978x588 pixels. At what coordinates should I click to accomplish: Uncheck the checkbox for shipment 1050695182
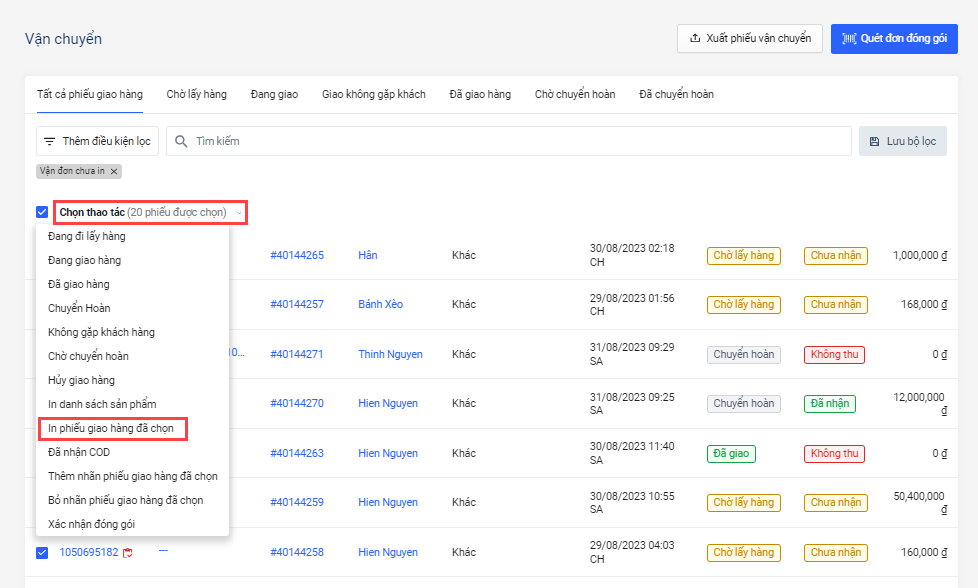[x=42, y=552]
